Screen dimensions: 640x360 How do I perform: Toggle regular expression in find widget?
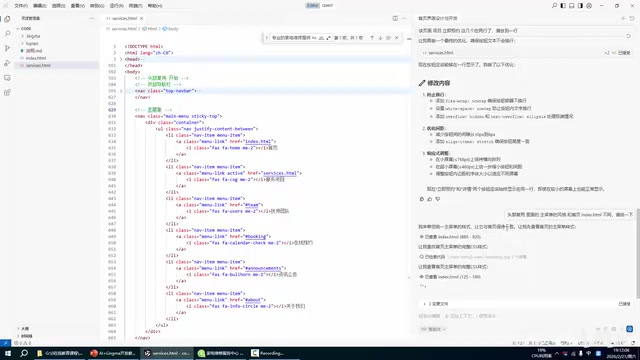pyautogui.click(x=328, y=38)
